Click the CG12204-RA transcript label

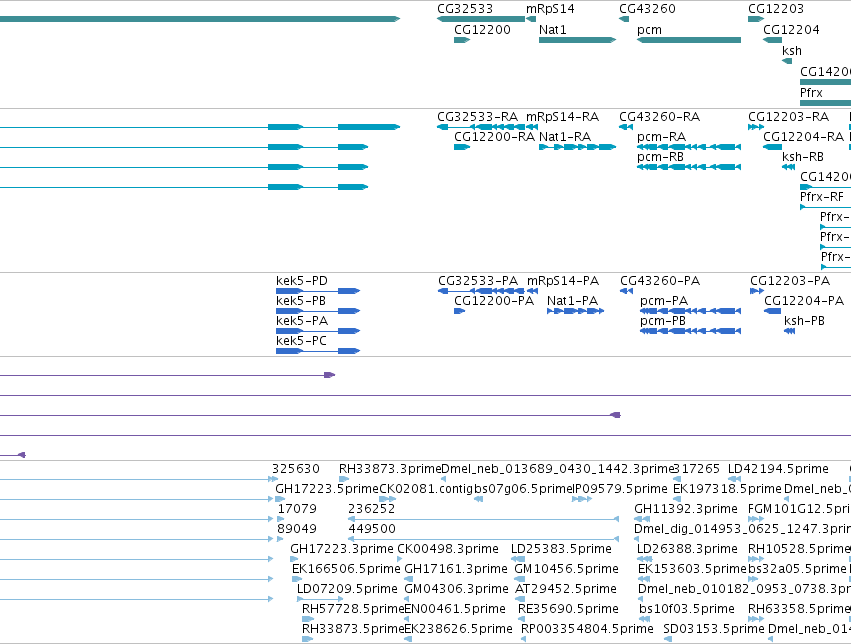804,137
